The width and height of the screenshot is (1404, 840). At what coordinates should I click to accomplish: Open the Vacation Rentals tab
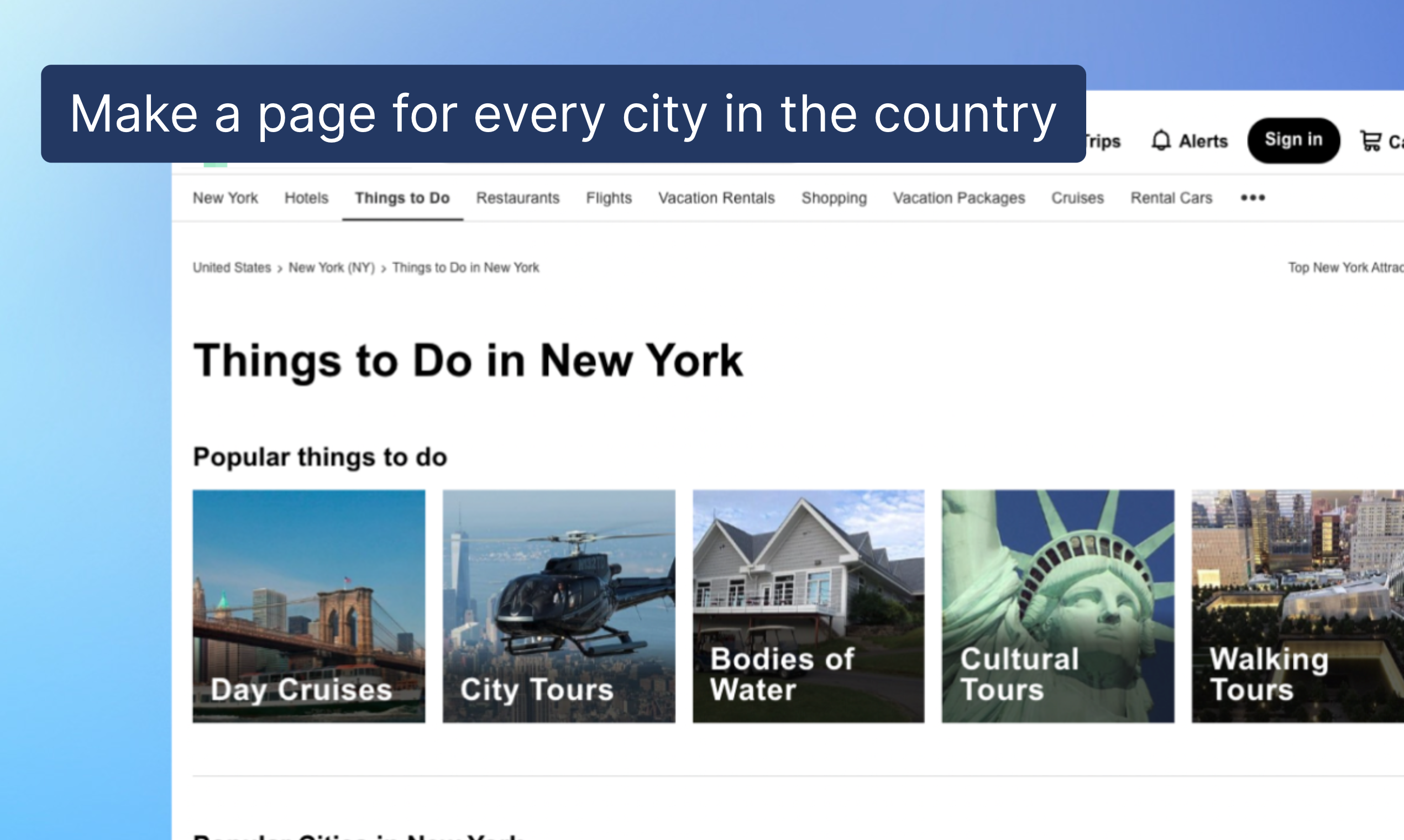pos(716,197)
